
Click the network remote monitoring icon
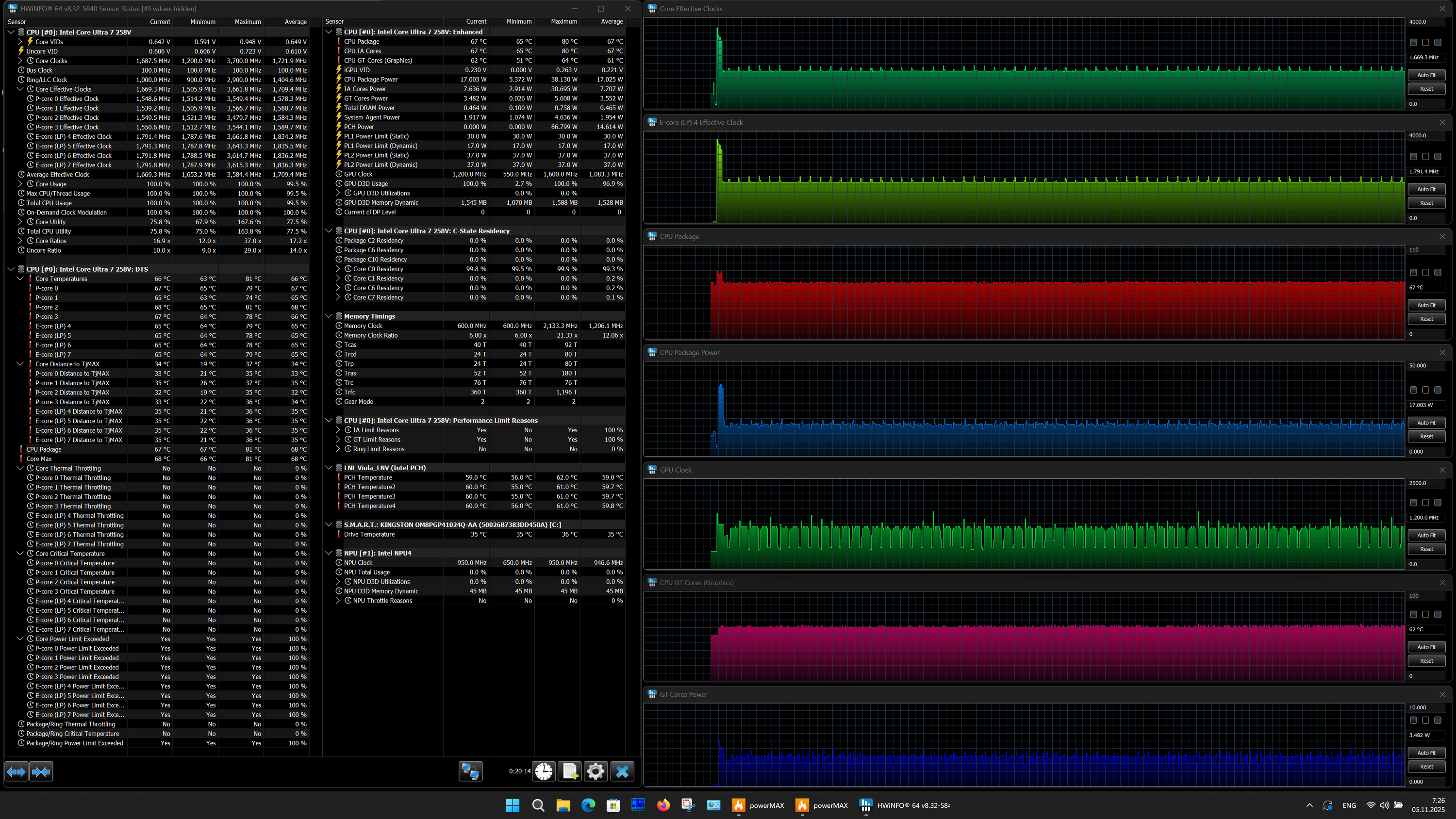pyautogui.click(x=470, y=771)
